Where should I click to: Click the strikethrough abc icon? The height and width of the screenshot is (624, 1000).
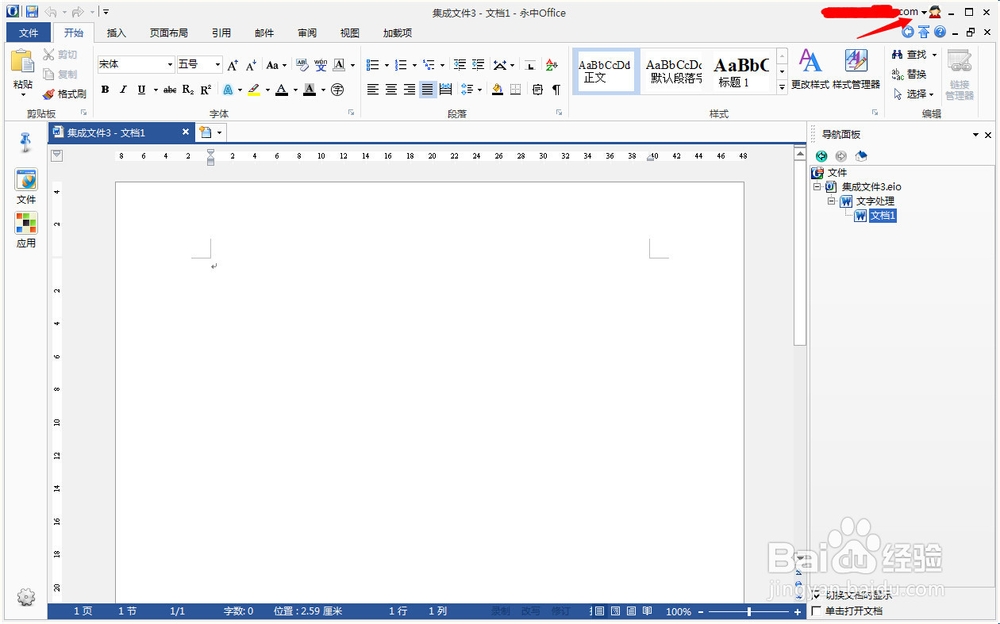tap(170, 90)
